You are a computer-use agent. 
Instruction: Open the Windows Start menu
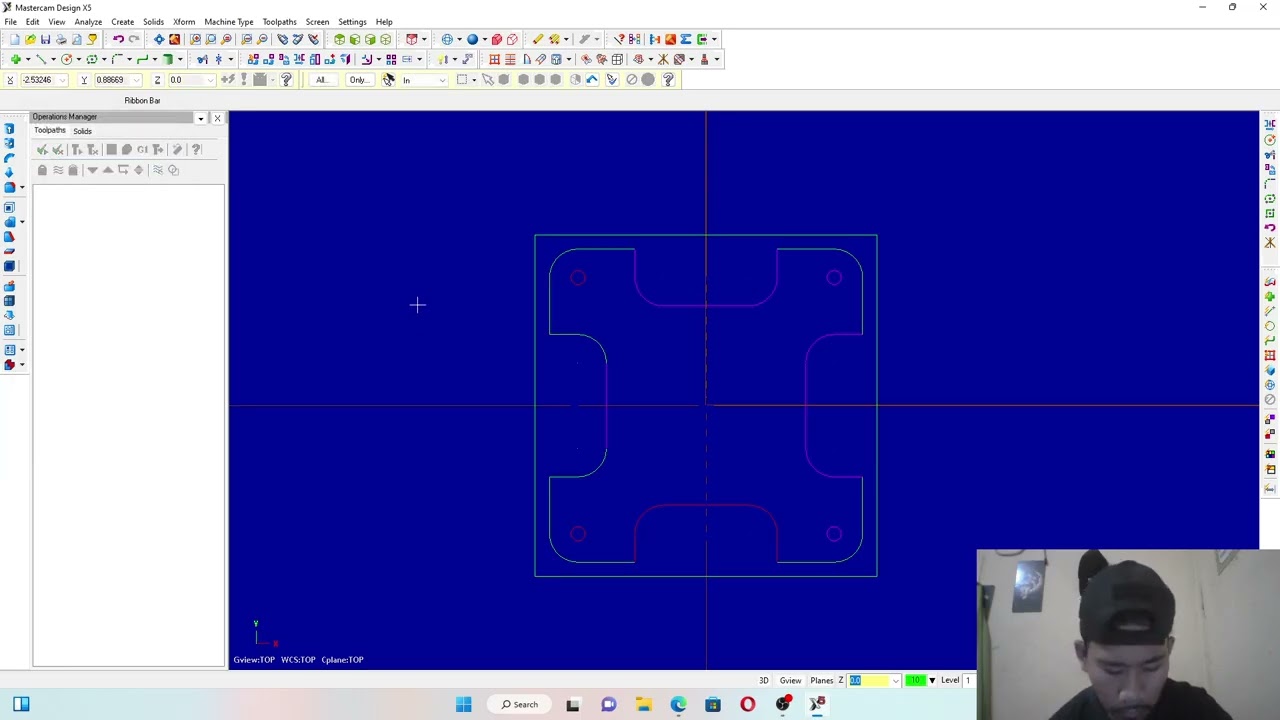click(x=464, y=705)
